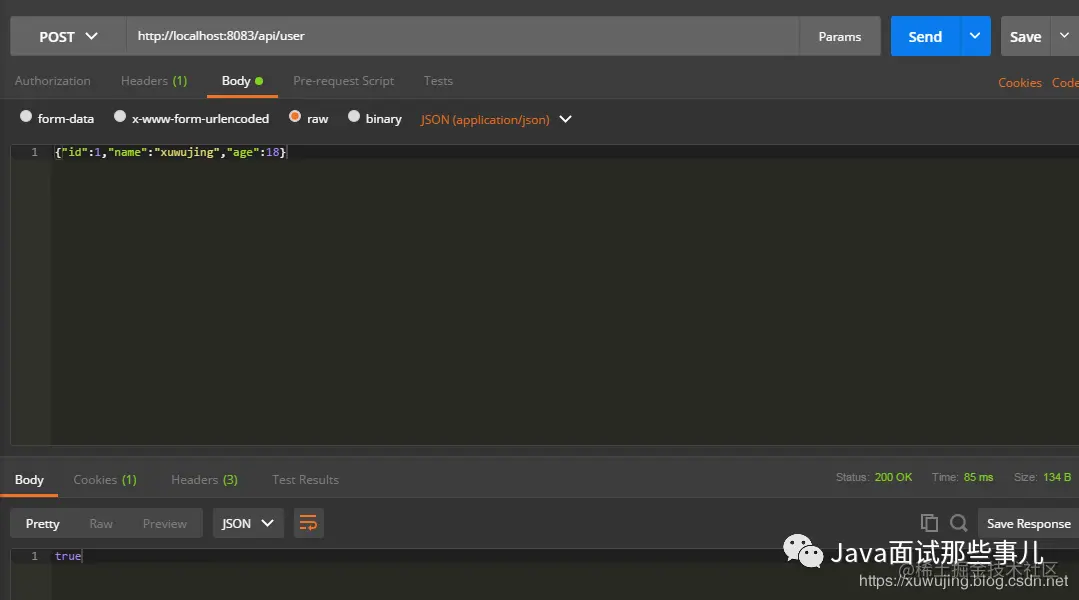
Task: Select the Raw response view
Action: (101, 524)
